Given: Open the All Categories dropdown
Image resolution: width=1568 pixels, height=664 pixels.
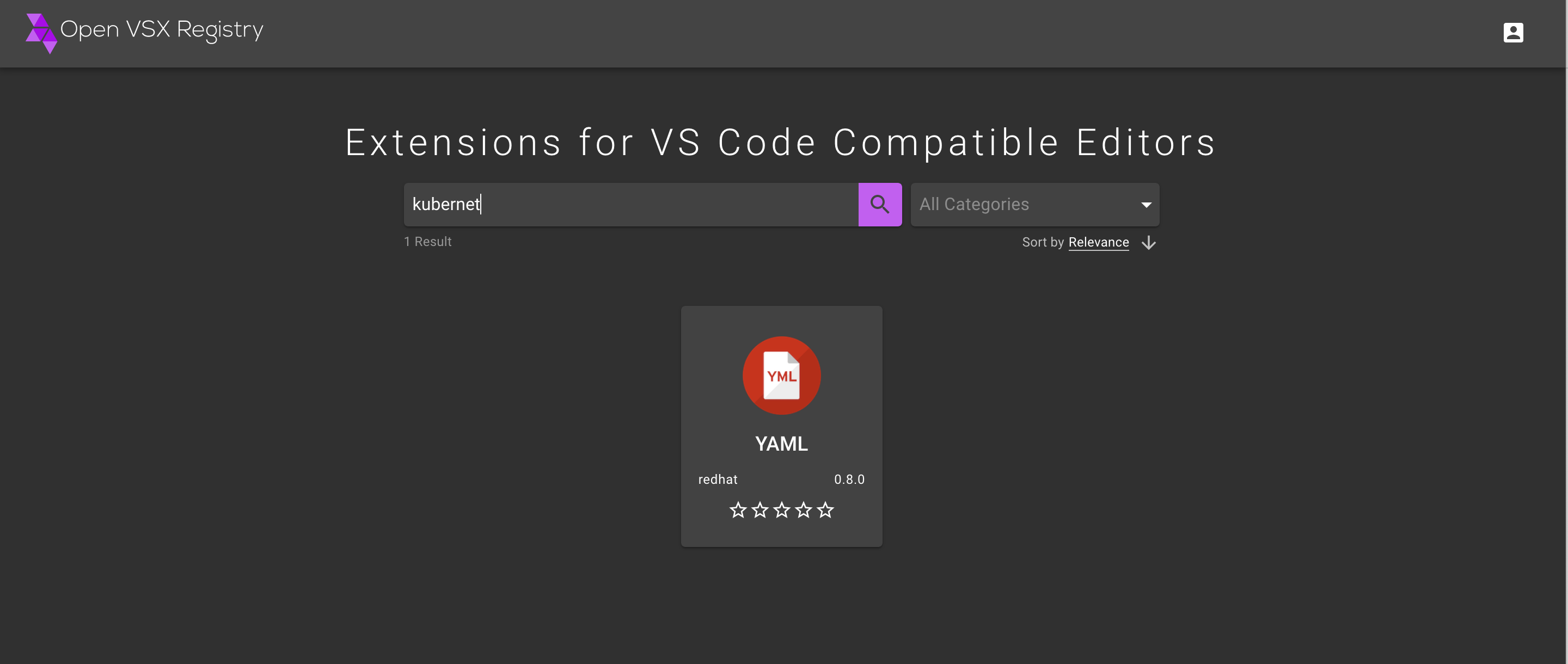Looking at the screenshot, I should [1035, 205].
